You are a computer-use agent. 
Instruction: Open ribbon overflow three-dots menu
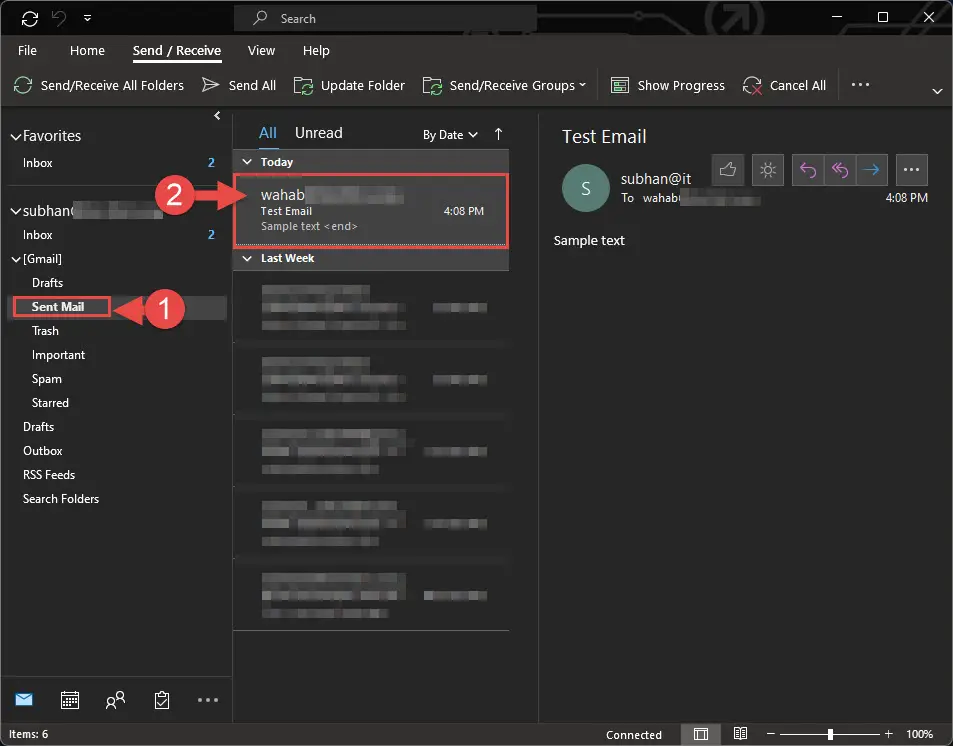860,85
